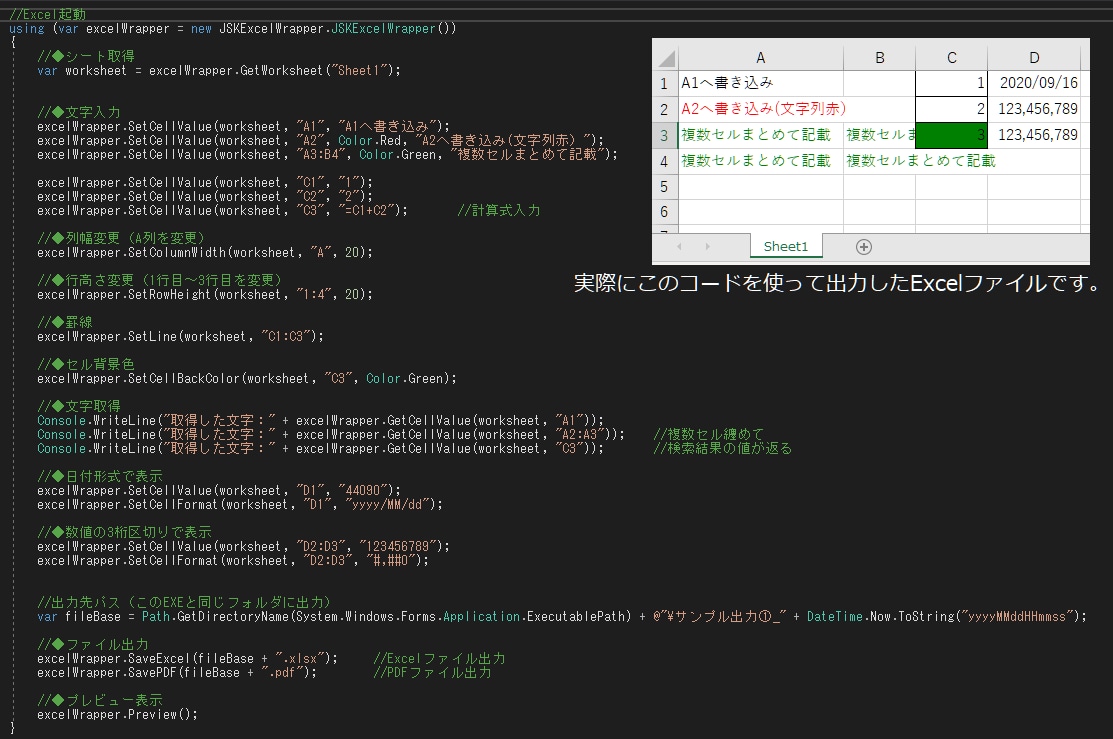This screenshot has width=1113, height=739.
Task: Click the SetCellValue "44090" line
Action: pos(219,490)
